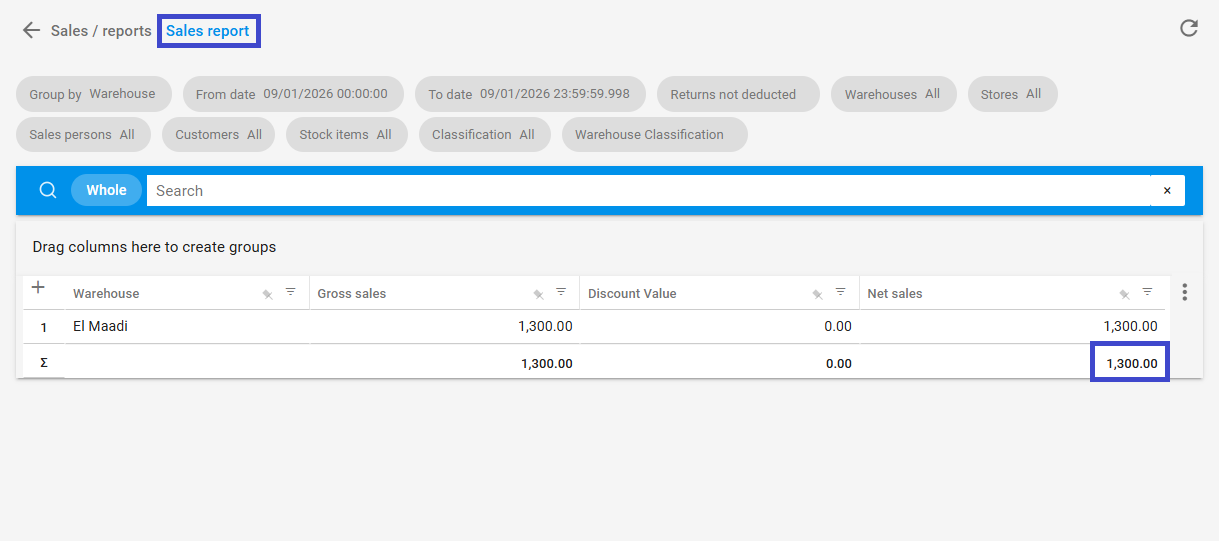Select the El Maadi warehouse cell
The height and width of the screenshot is (541, 1219).
coord(187,326)
